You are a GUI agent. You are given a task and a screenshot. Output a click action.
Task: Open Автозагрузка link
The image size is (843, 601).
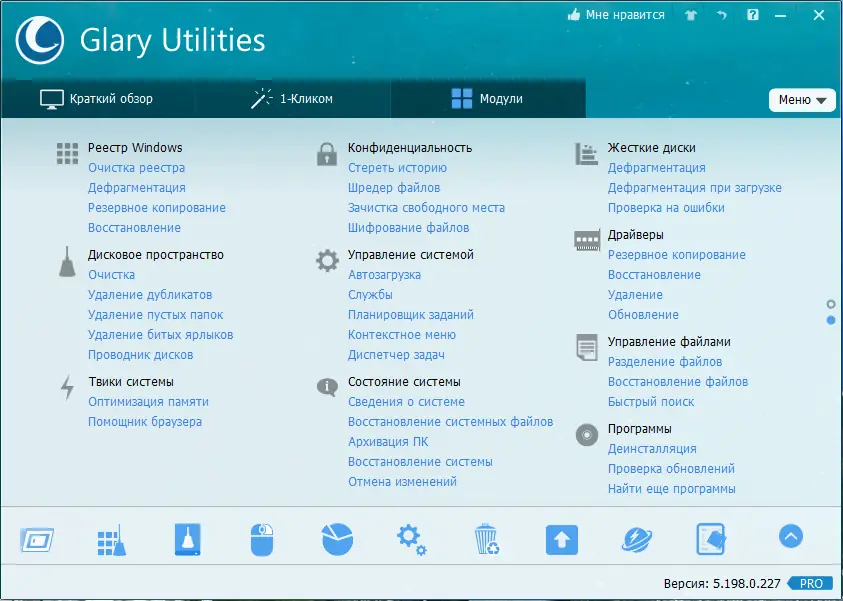tap(384, 275)
